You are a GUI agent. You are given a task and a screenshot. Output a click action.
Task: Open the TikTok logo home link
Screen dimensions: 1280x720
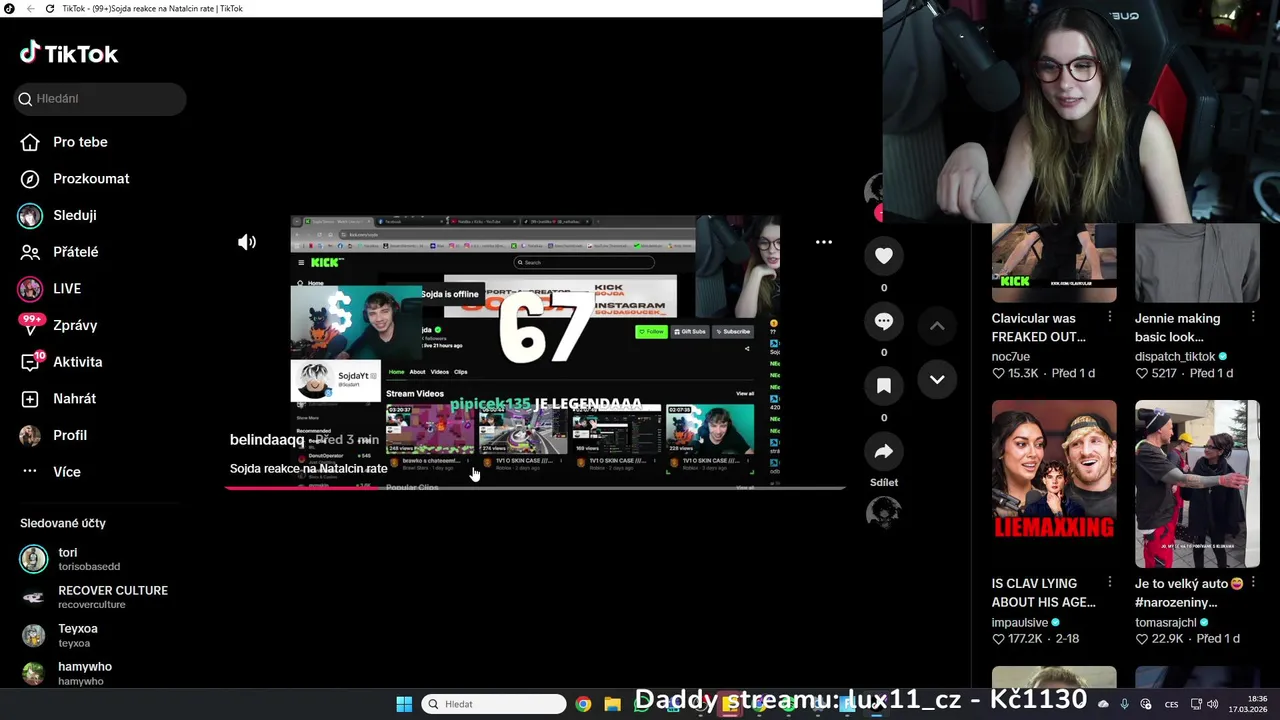click(69, 53)
